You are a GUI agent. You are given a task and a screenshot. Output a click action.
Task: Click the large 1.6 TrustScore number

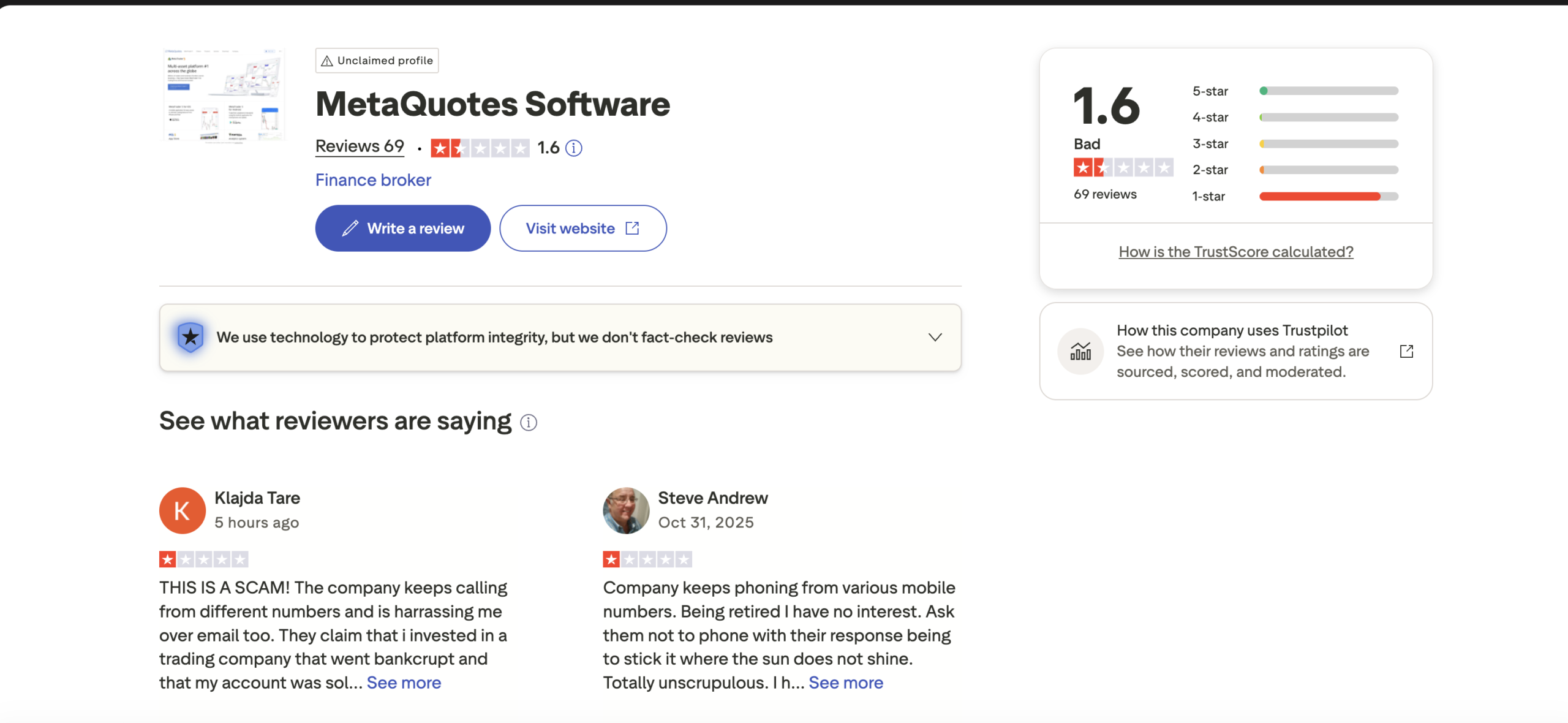coord(1106,105)
